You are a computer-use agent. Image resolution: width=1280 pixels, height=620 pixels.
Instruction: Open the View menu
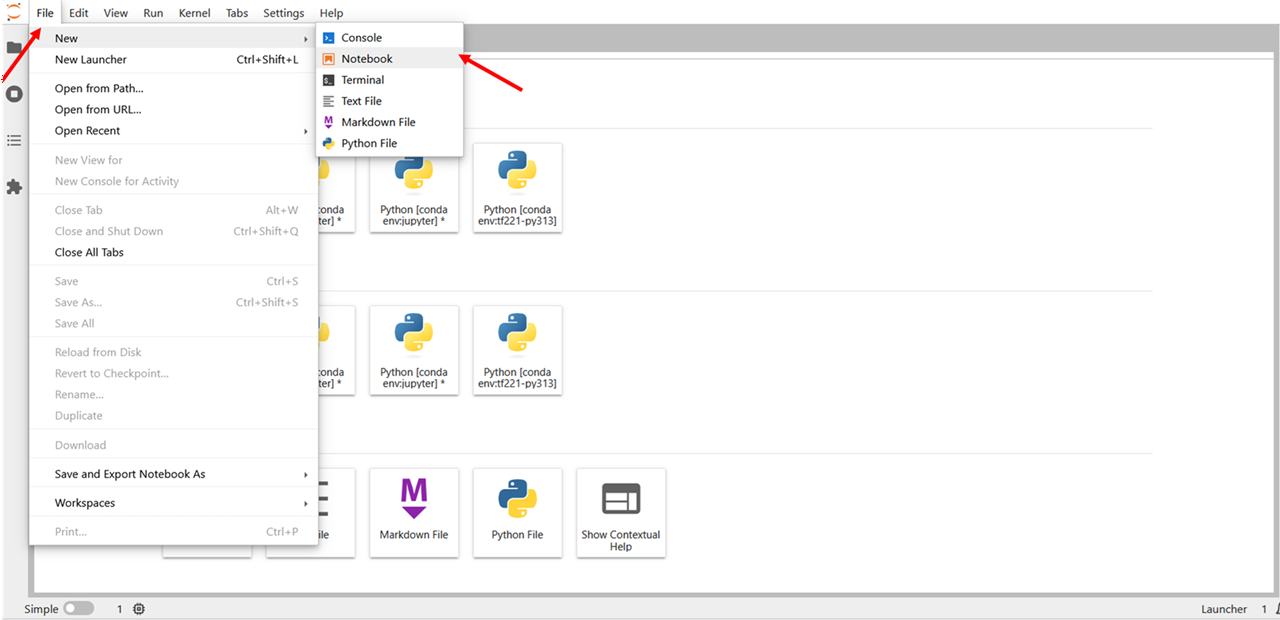click(x=116, y=13)
